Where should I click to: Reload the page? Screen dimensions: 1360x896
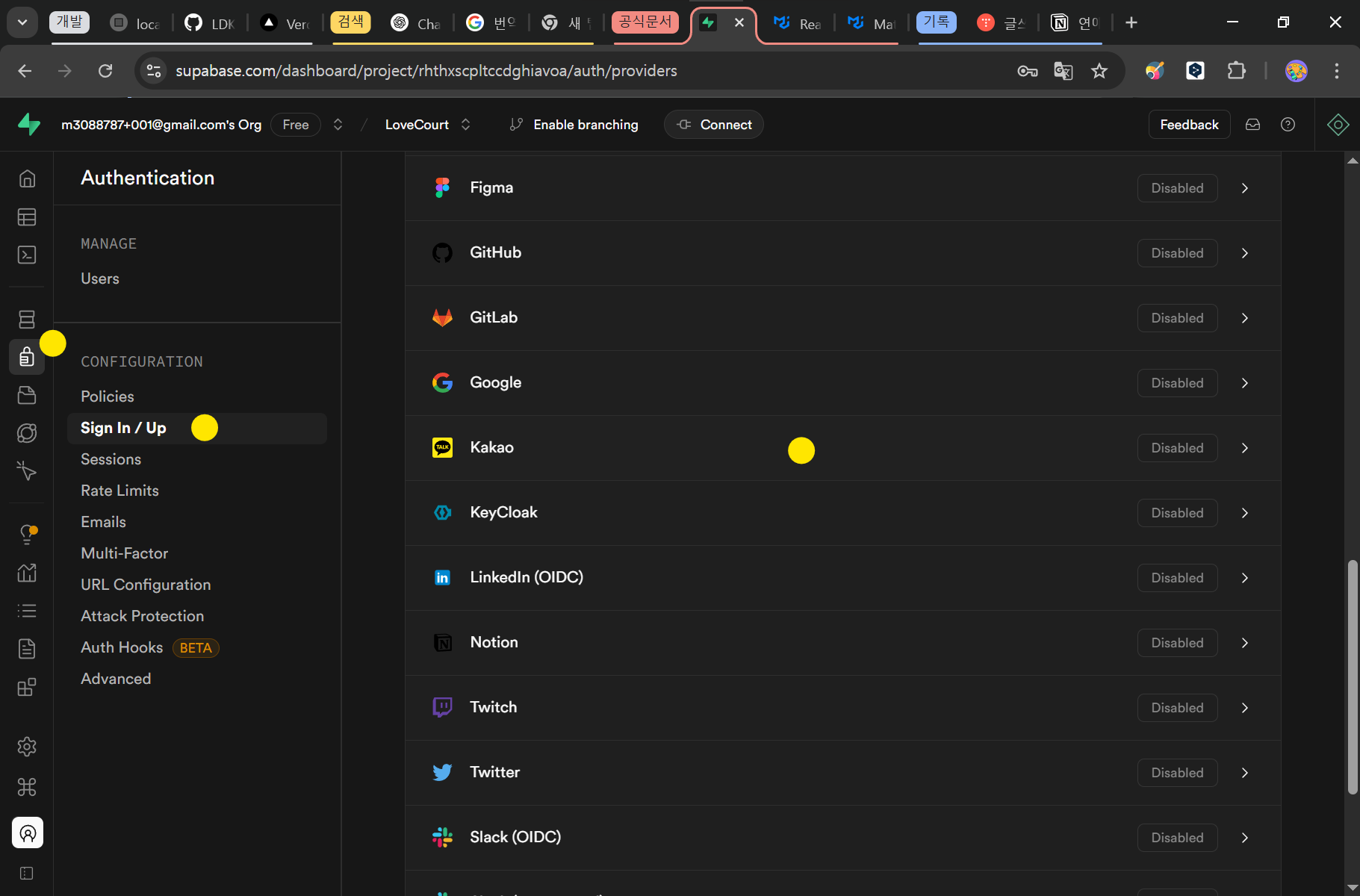click(x=105, y=71)
